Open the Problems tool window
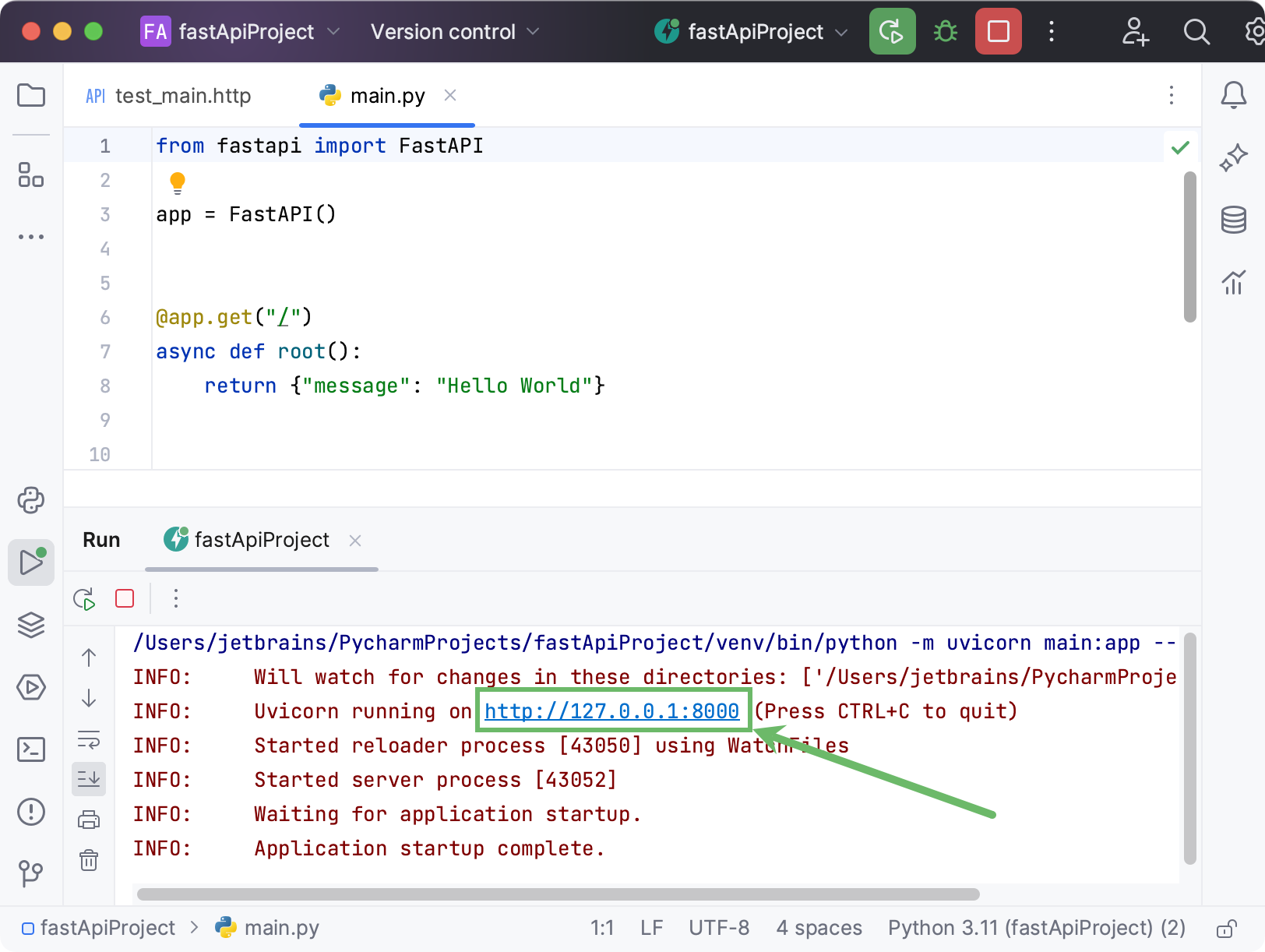Image resolution: width=1265 pixels, height=952 pixels. point(31,812)
